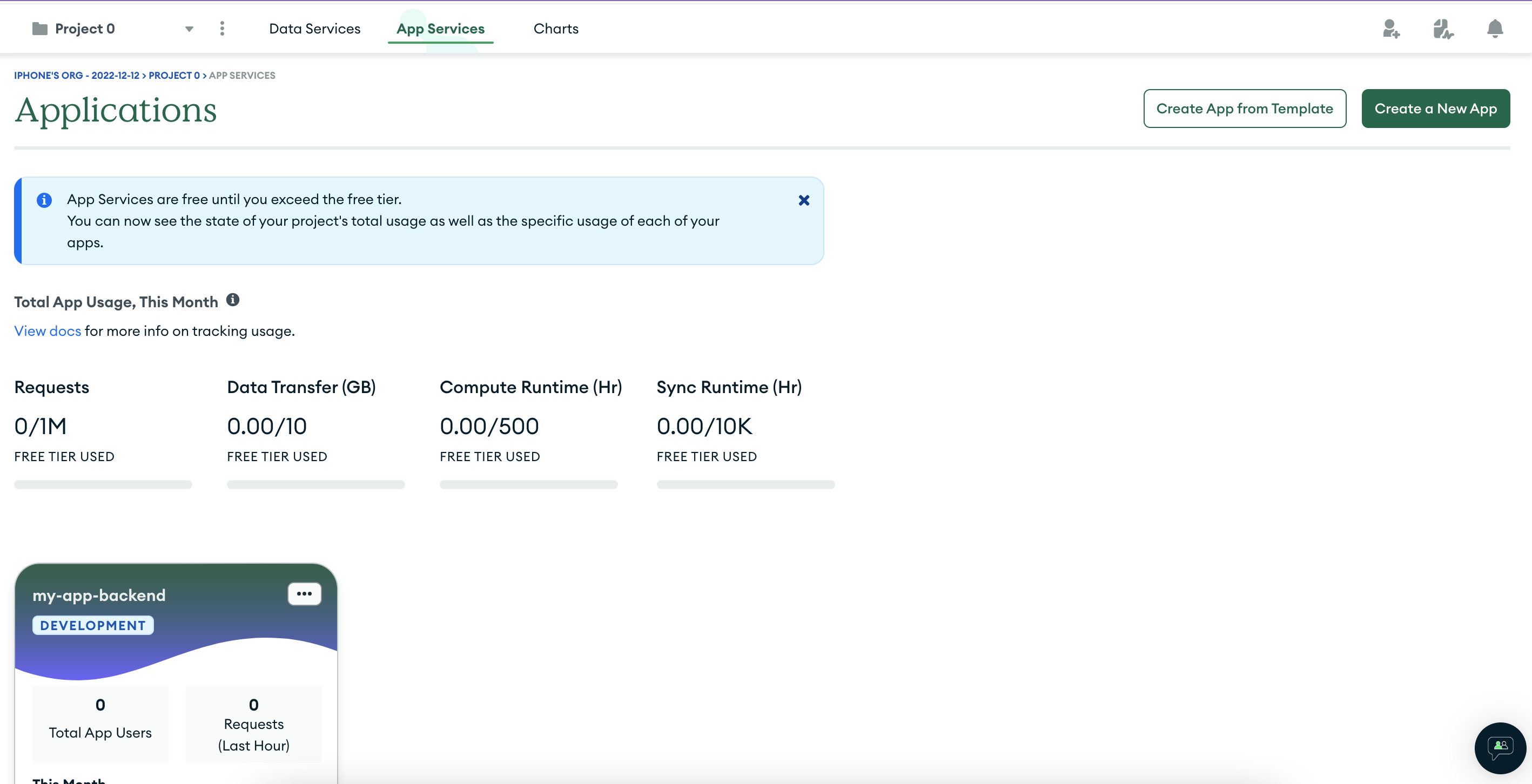The width and height of the screenshot is (1532, 784).
Task: Click the Data Transfer progress bar
Action: 316,484
